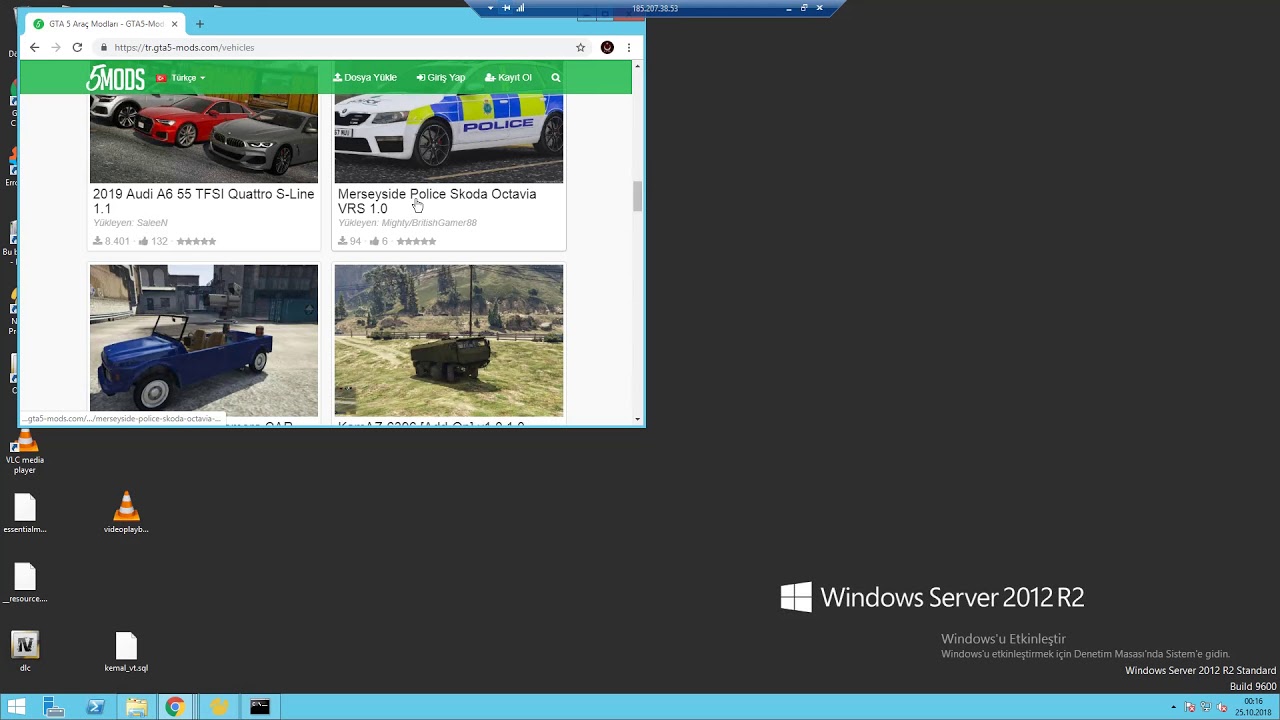Click the 8.401 download count
The width and height of the screenshot is (1280, 720).
tap(112, 241)
